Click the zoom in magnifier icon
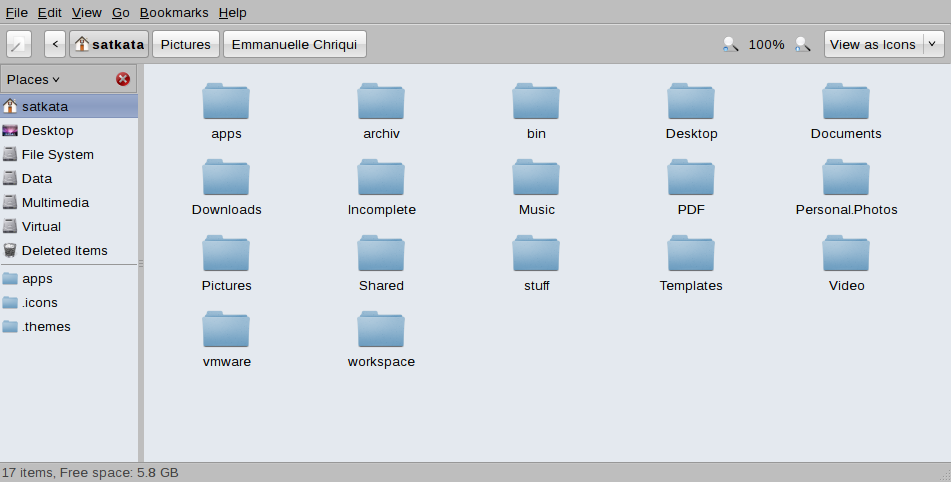The width and height of the screenshot is (951, 482). tap(802, 44)
